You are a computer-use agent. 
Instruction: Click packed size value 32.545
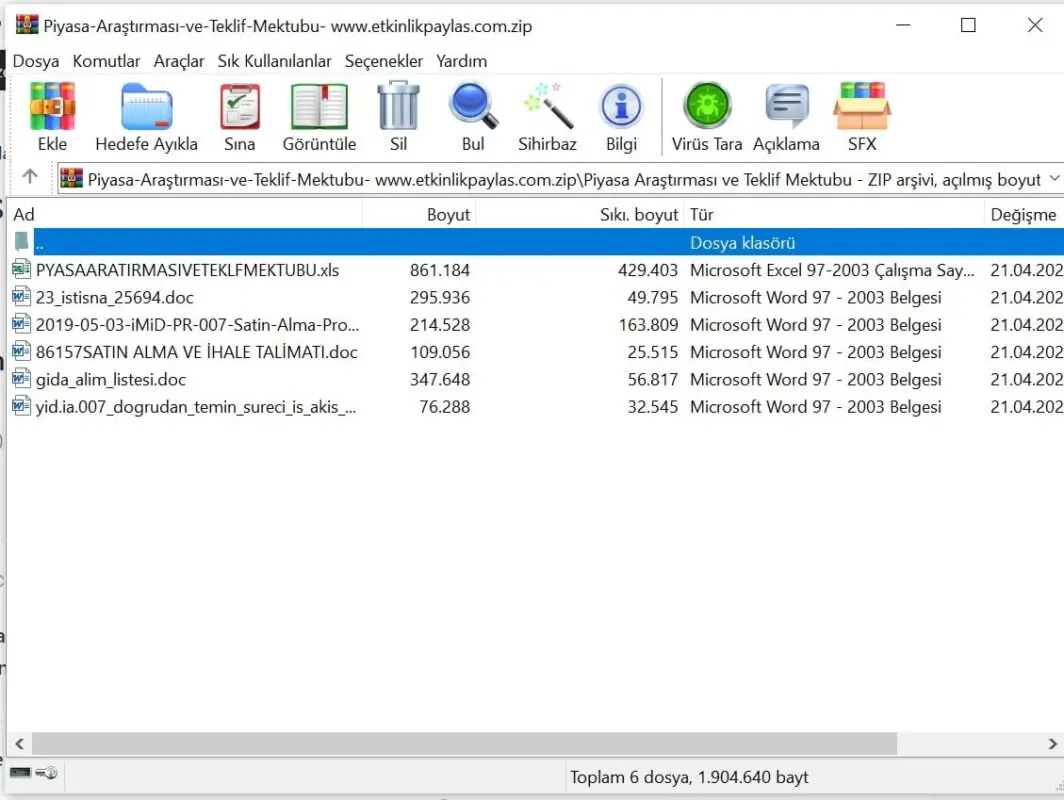(x=653, y=406)
